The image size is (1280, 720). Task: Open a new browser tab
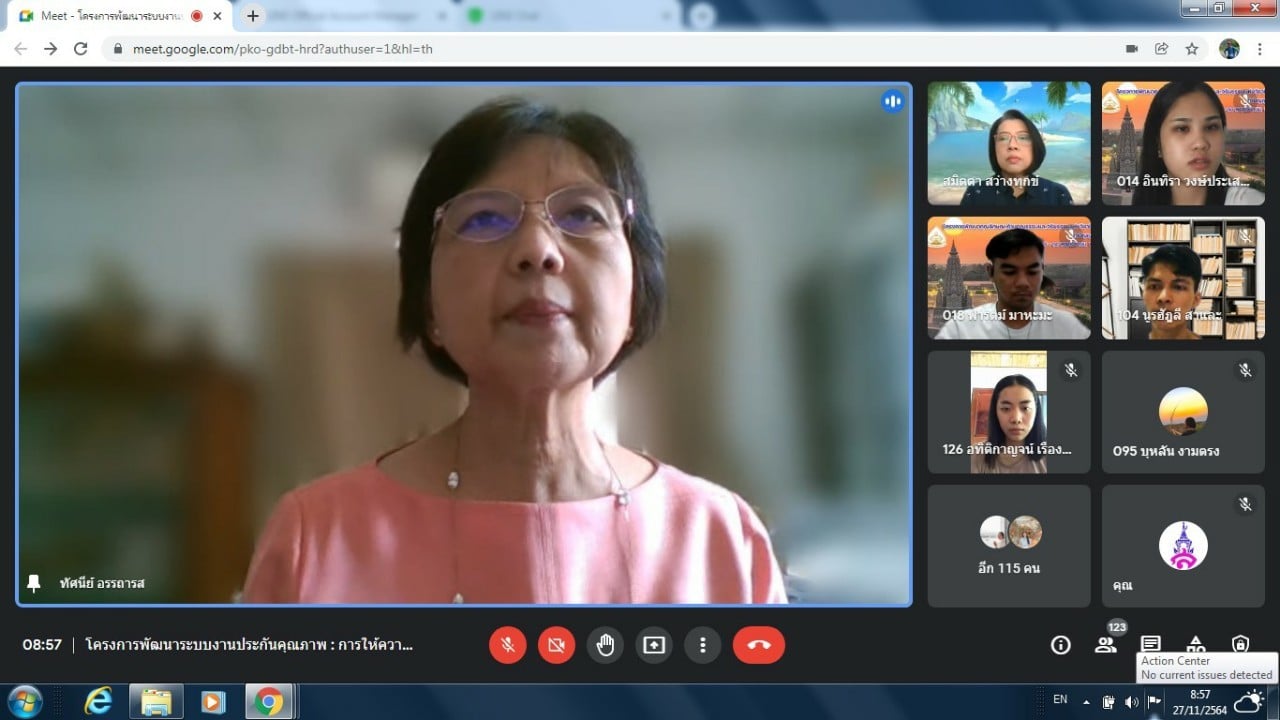(x=253, y=16)
